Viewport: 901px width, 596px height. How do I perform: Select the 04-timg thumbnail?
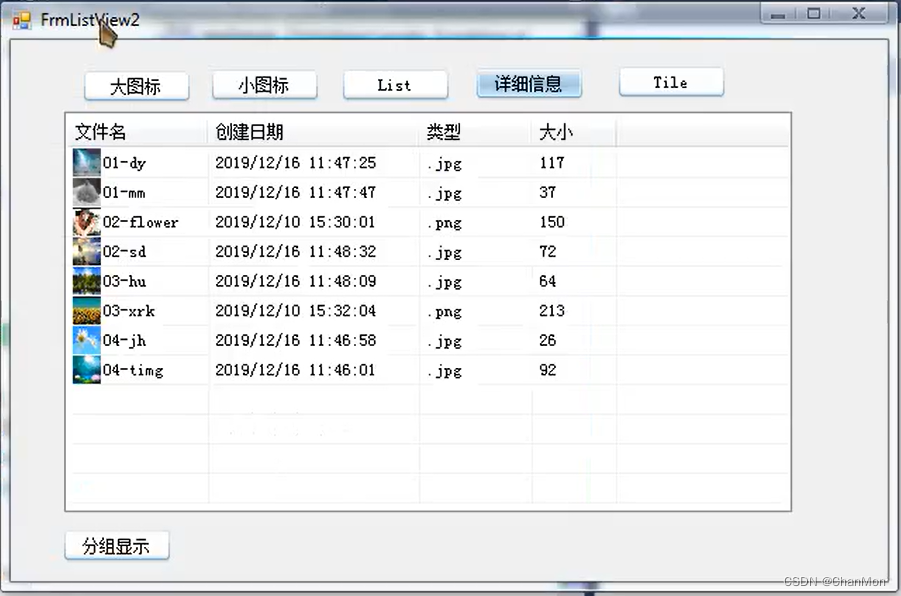pyautogui.click(x=87, y=370)
